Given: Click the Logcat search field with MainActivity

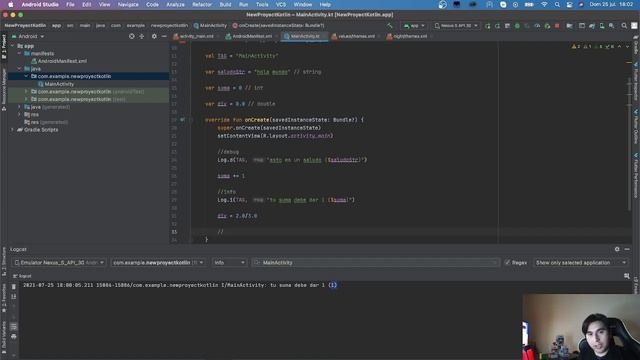Looking at the screenshot, I should pyautogui.click(x=376, y=262).
